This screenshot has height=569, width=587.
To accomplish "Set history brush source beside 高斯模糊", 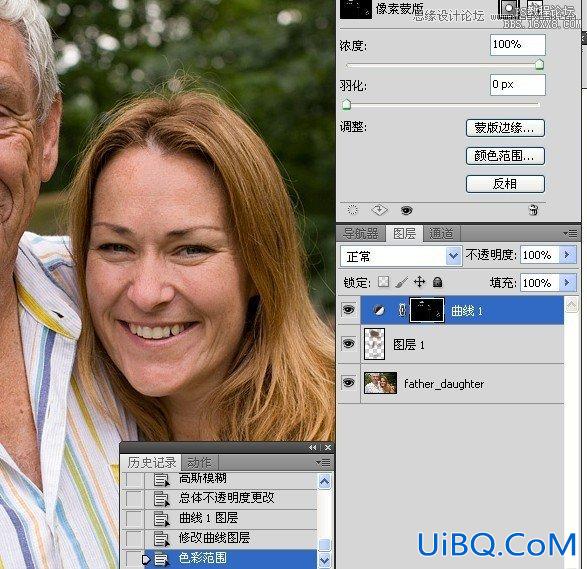I will click(134, 479).
